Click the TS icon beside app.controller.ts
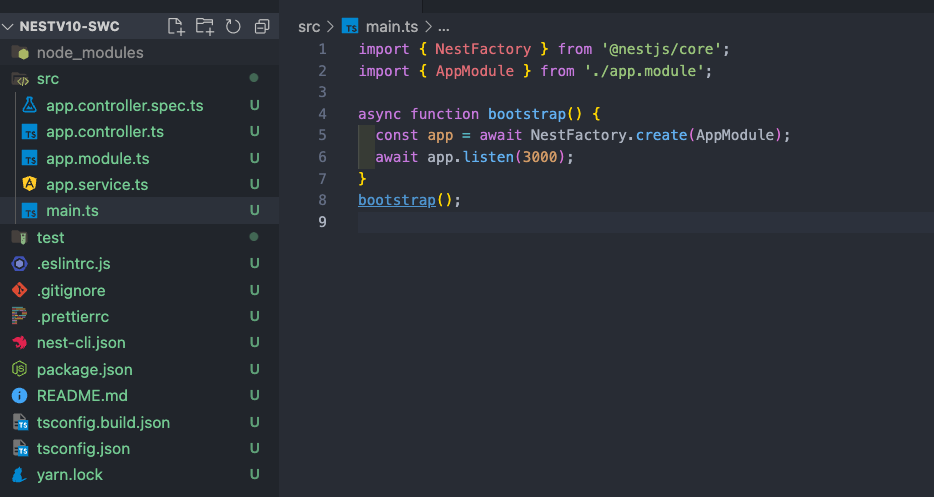 point(29,132)
